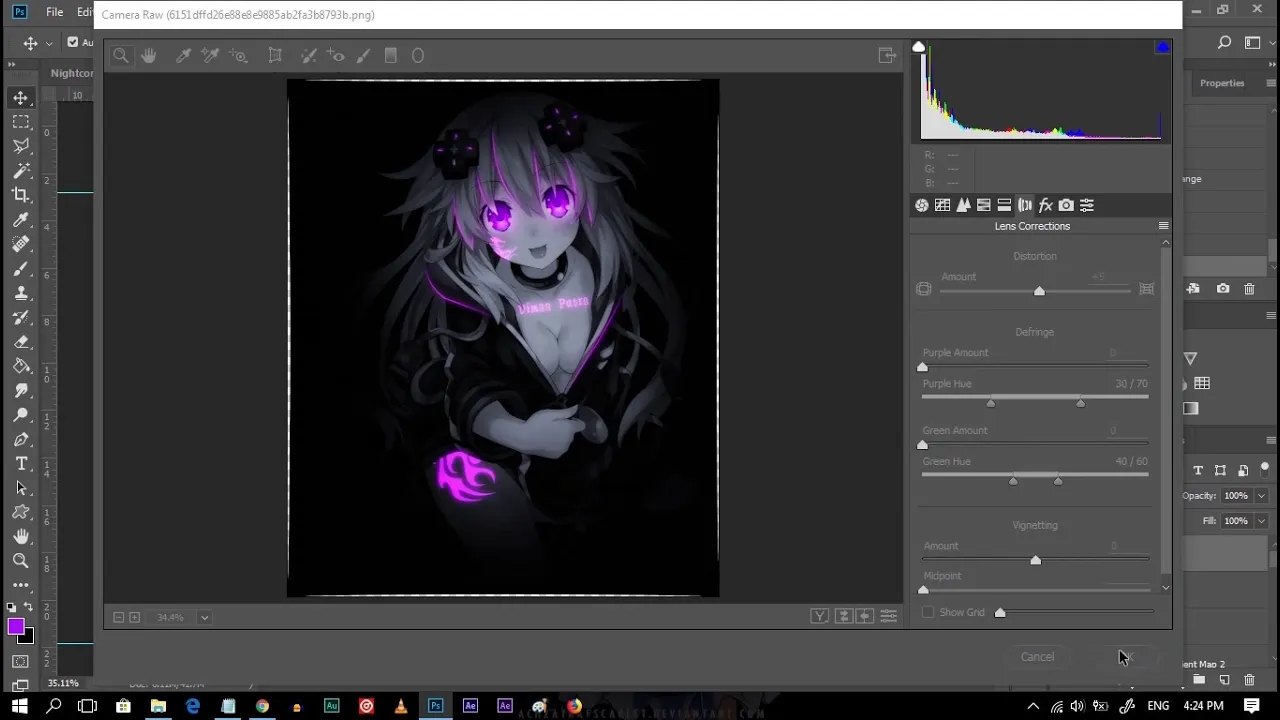Screen dimensions: 1280x720
Task: Click the Distortion Amount value field
Action: pos(1109,277)
